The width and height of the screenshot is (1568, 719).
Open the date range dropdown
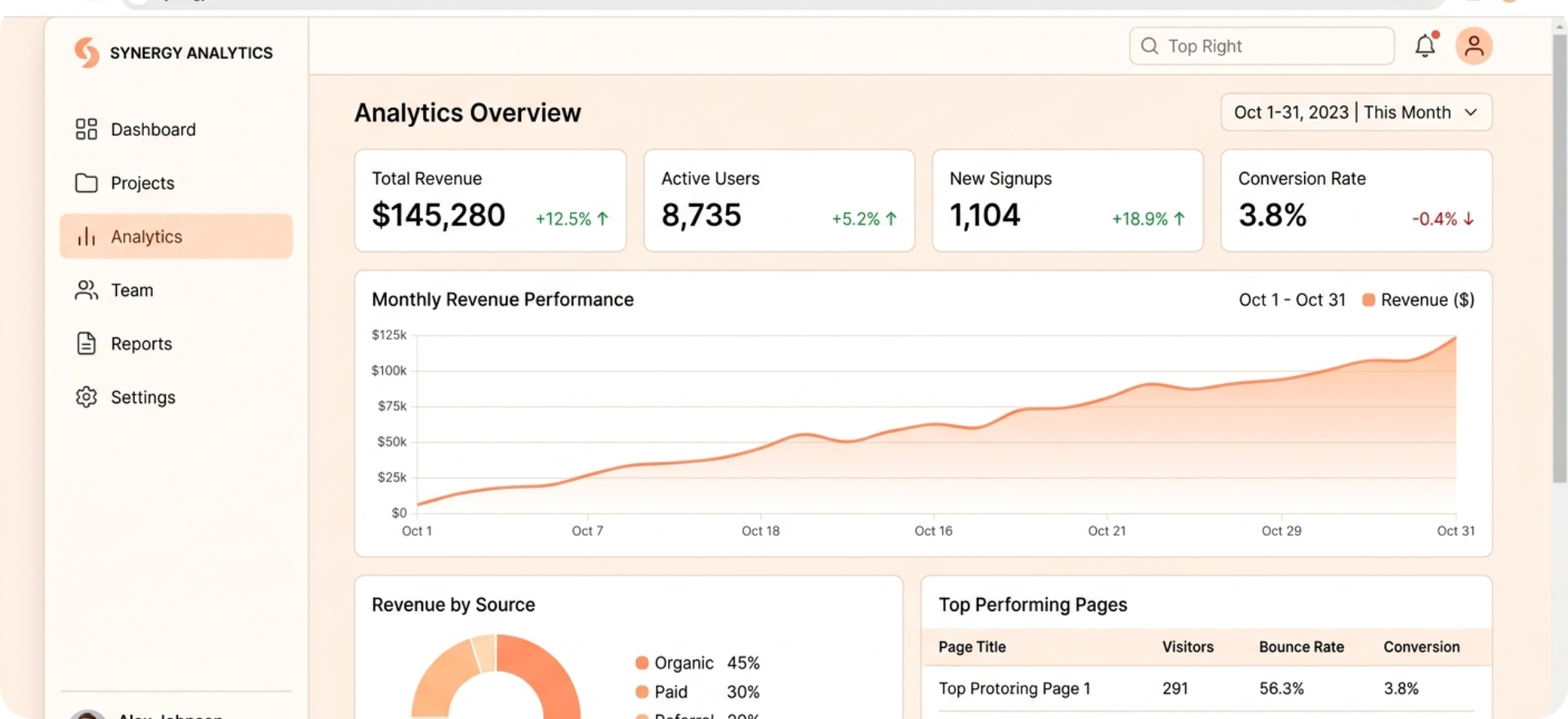pyautogui.click(x=1356, y=112)
